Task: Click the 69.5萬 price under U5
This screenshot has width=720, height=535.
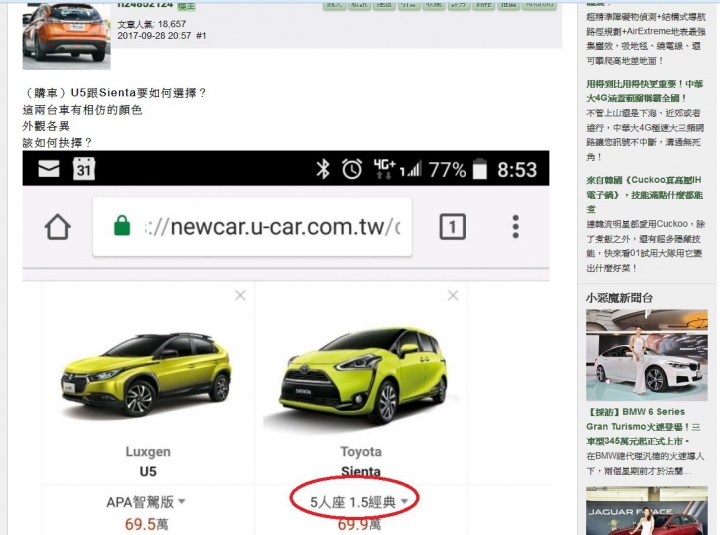Action: 146,524
